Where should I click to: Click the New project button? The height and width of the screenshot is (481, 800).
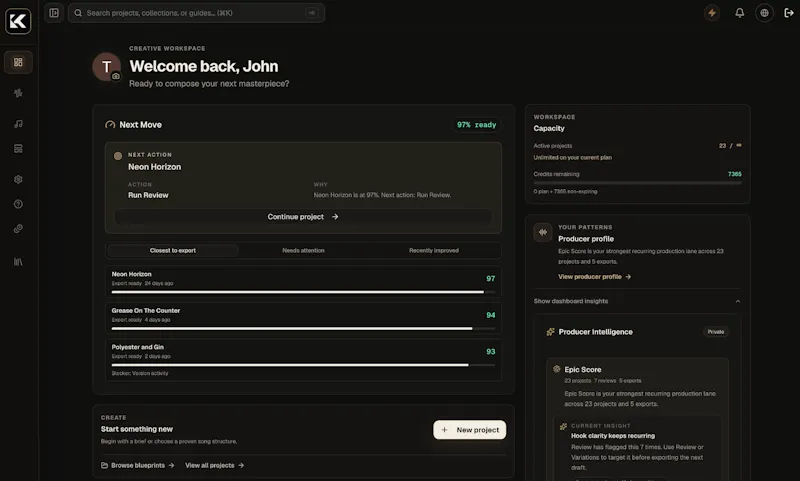tap(470, 429)
